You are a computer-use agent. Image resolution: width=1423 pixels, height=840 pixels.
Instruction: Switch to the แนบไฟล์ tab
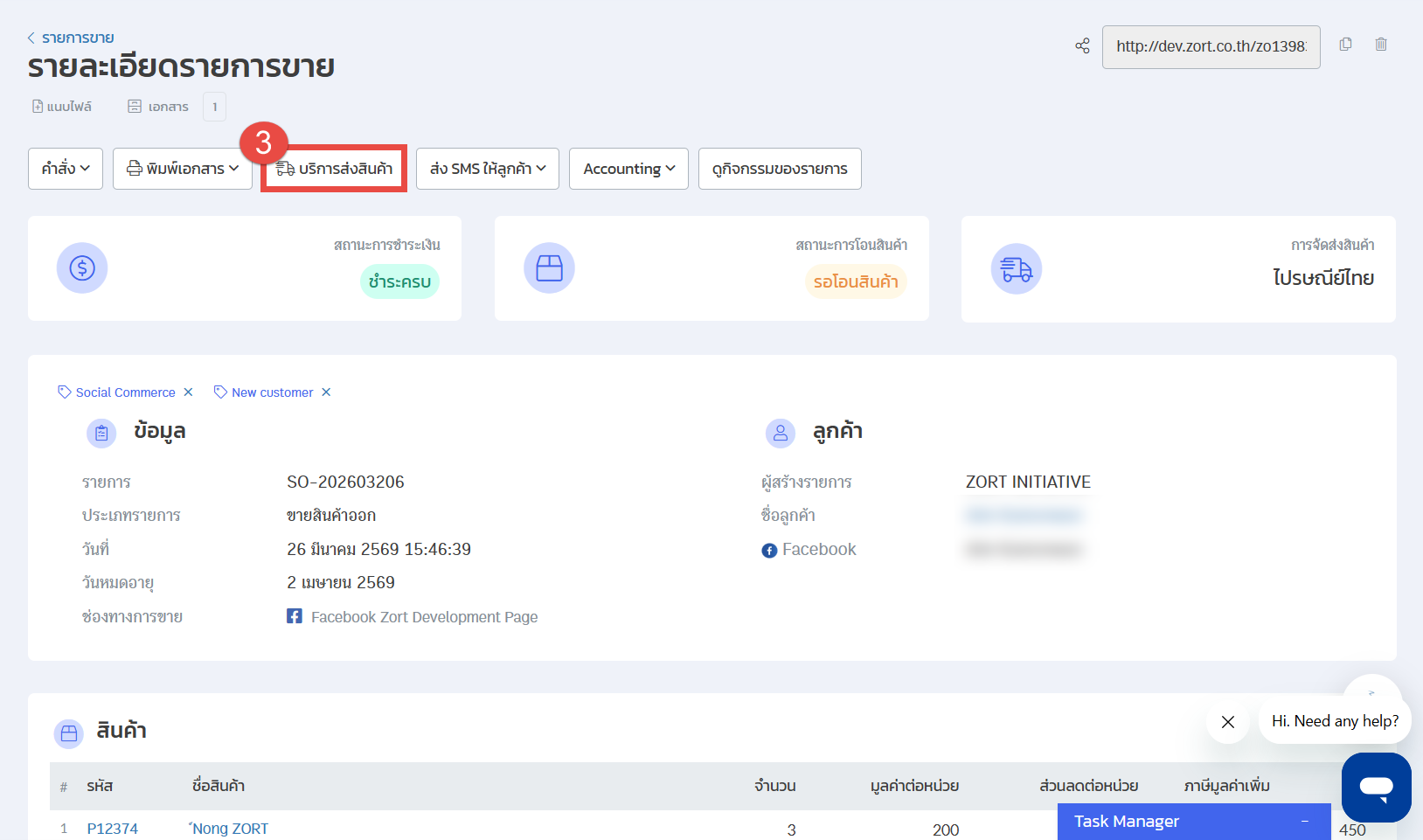[62, 107]
